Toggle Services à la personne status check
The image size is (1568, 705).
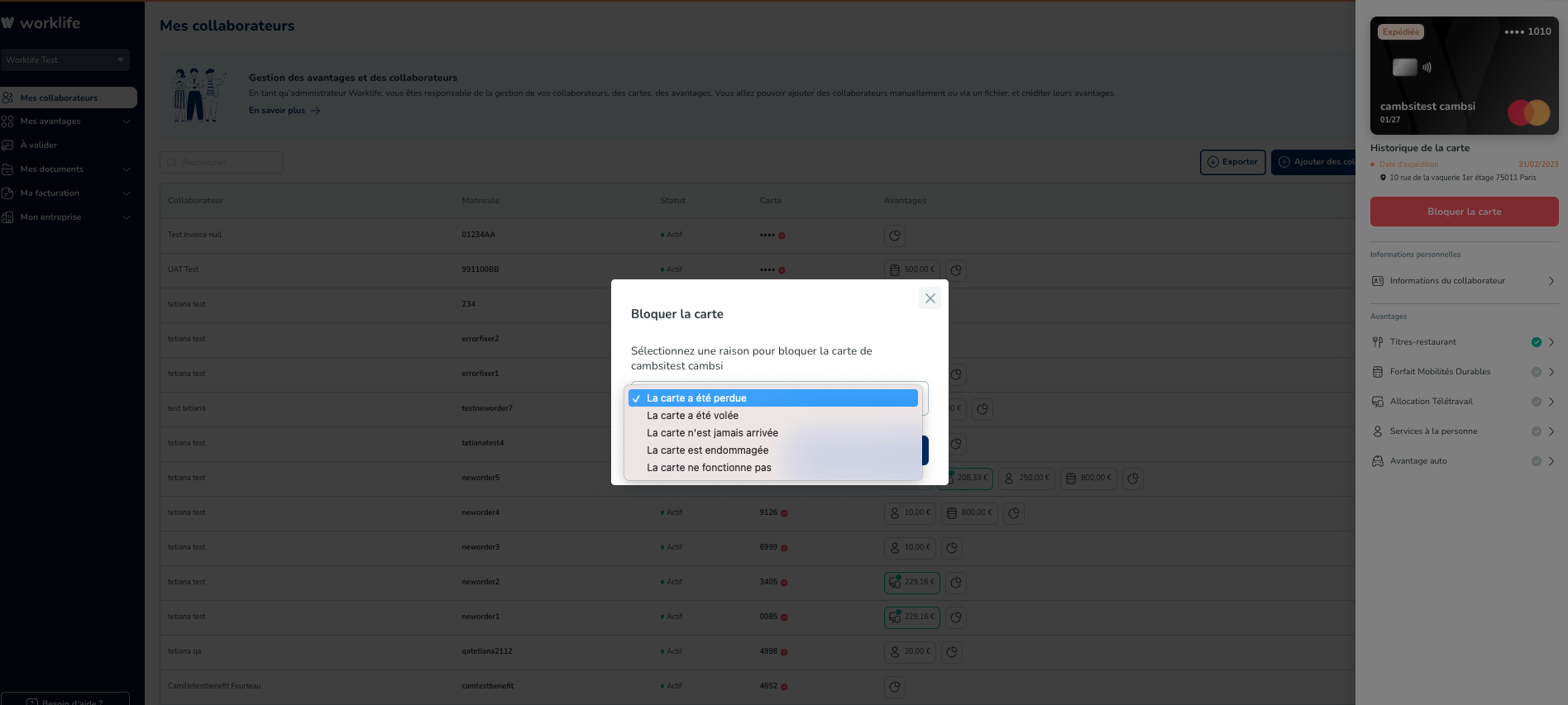pos(1536,431)
